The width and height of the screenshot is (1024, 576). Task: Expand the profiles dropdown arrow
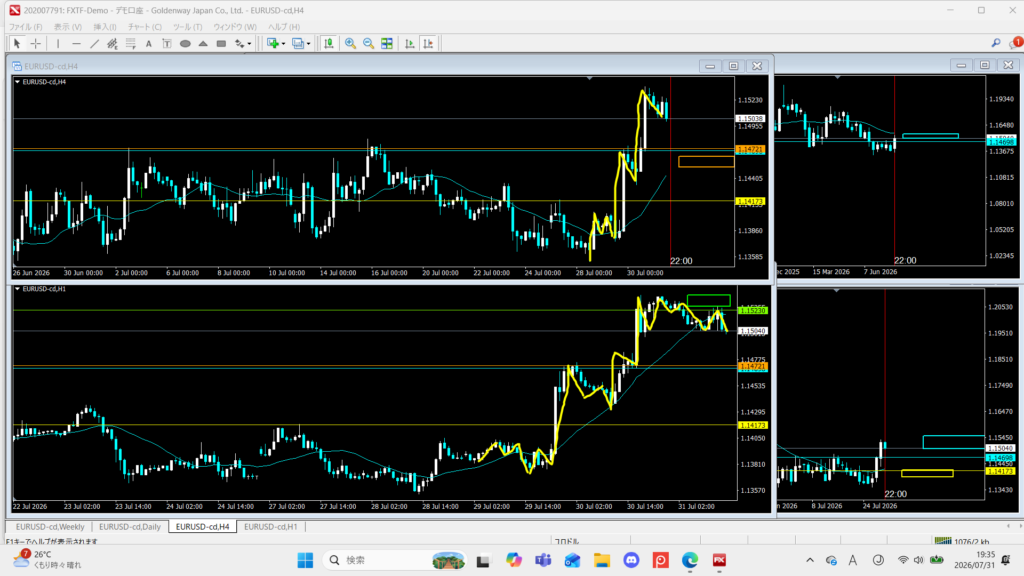tap(308, 44)
